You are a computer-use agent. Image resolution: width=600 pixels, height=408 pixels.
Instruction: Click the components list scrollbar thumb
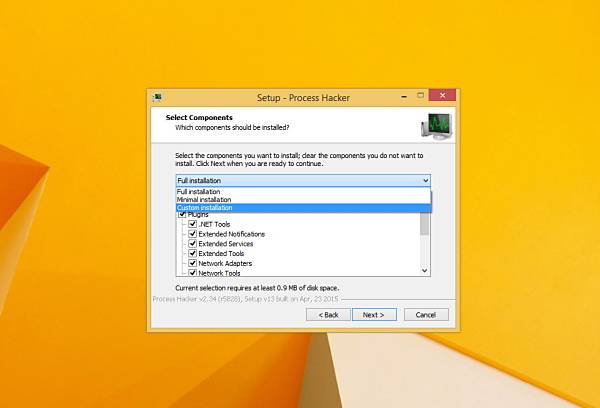click(424, 224)
